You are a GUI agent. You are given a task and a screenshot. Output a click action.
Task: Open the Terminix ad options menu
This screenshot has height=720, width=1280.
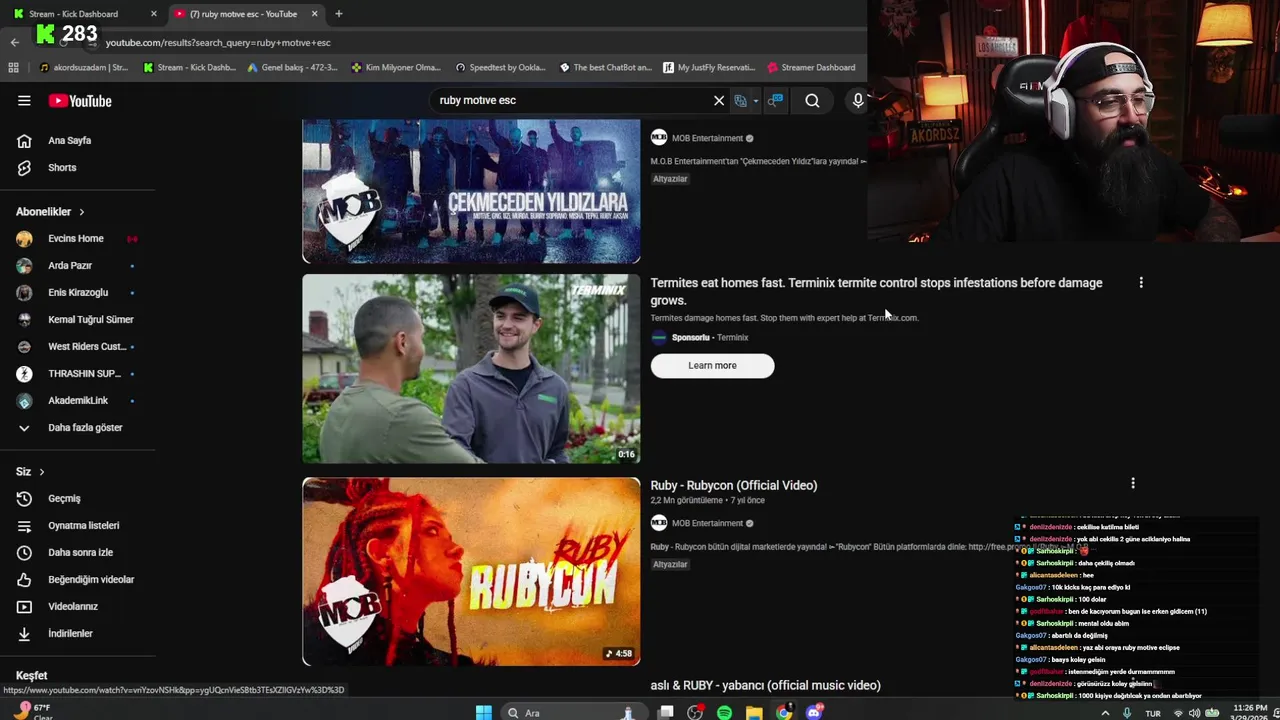click(1141, 283)
